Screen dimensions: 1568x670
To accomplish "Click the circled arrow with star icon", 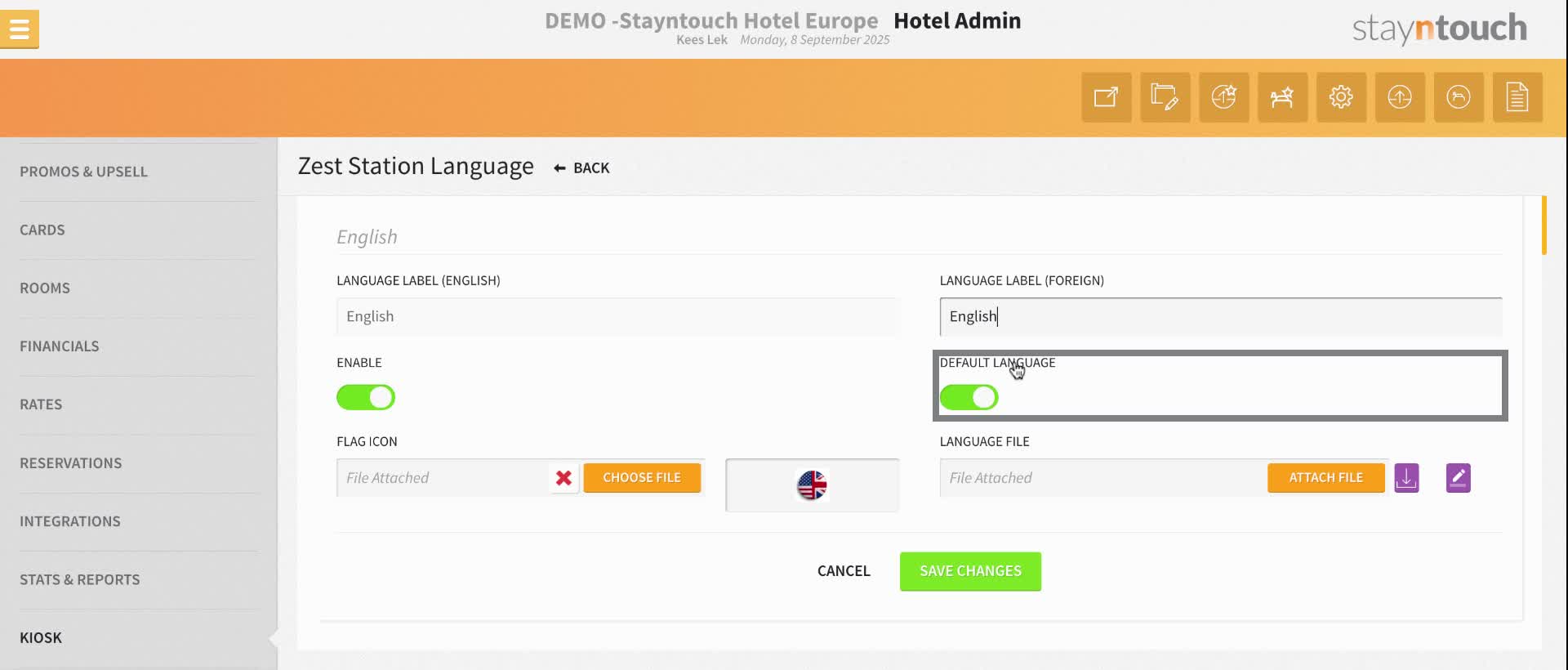I will (x=1224, y=97).
